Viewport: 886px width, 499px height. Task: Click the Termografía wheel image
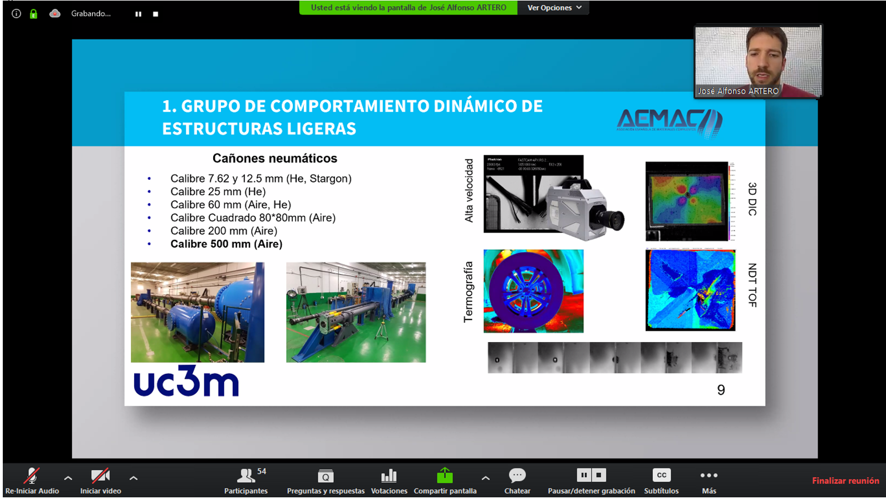[533, 291]
